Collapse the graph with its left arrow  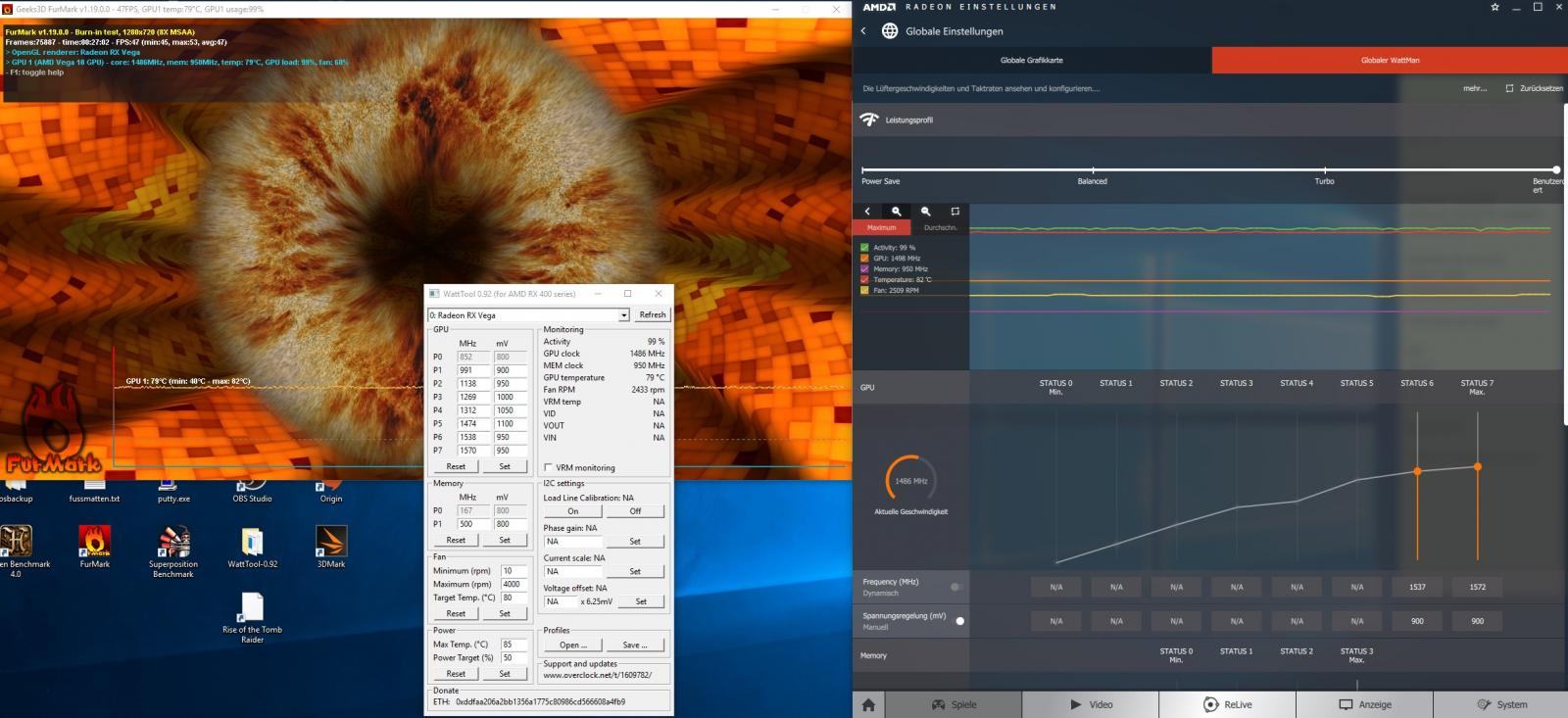(x=867, y=212)
